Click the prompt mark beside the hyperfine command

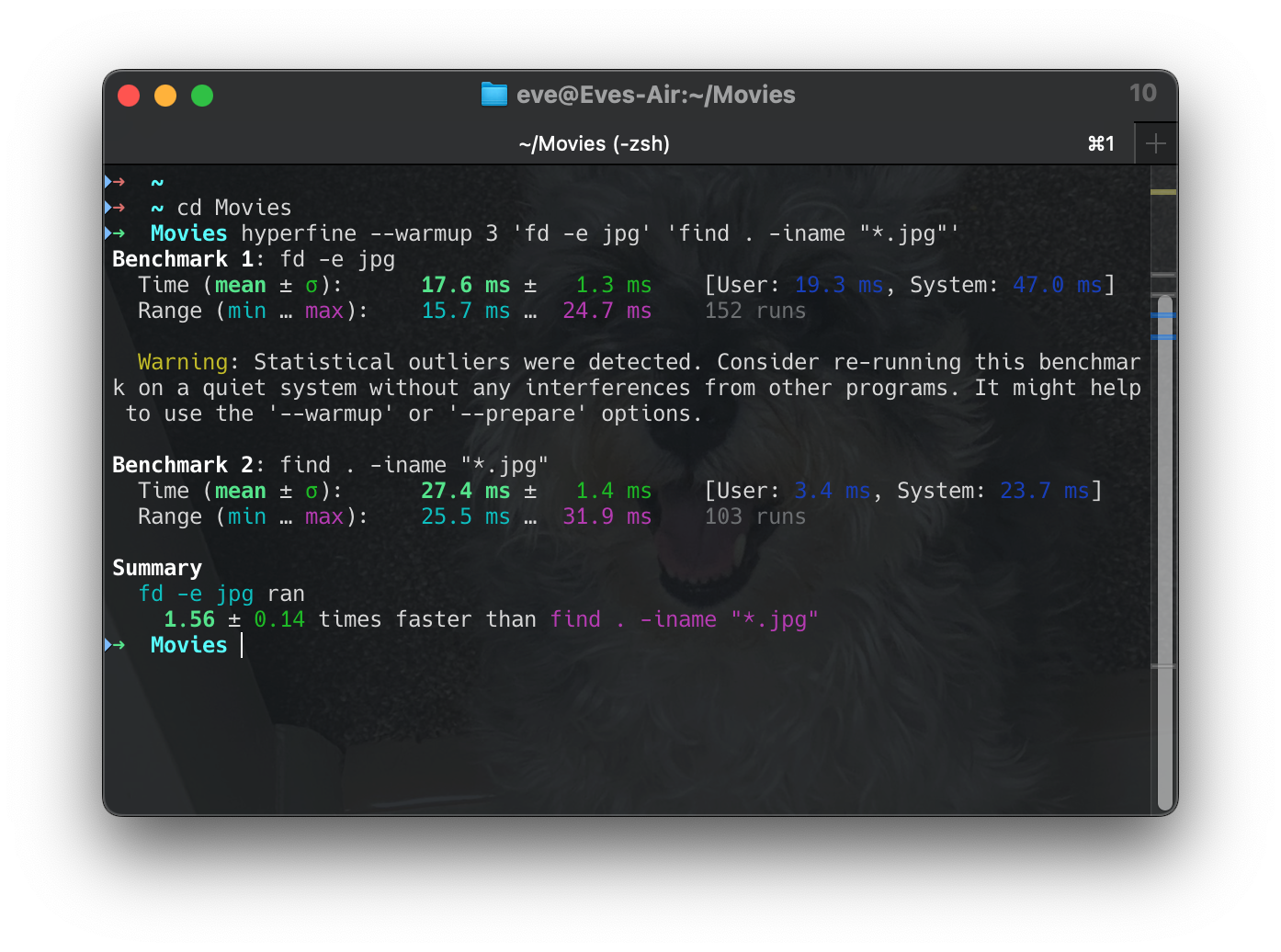[114, 233]
